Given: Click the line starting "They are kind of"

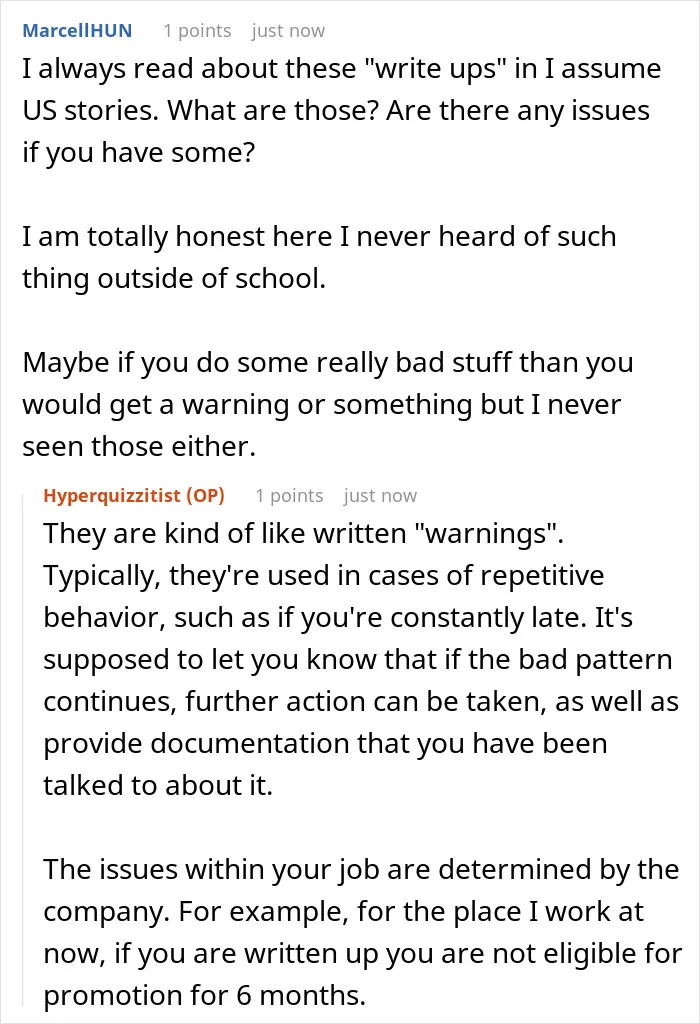Looking at the screenshot, I should click(x=304, y=534).
